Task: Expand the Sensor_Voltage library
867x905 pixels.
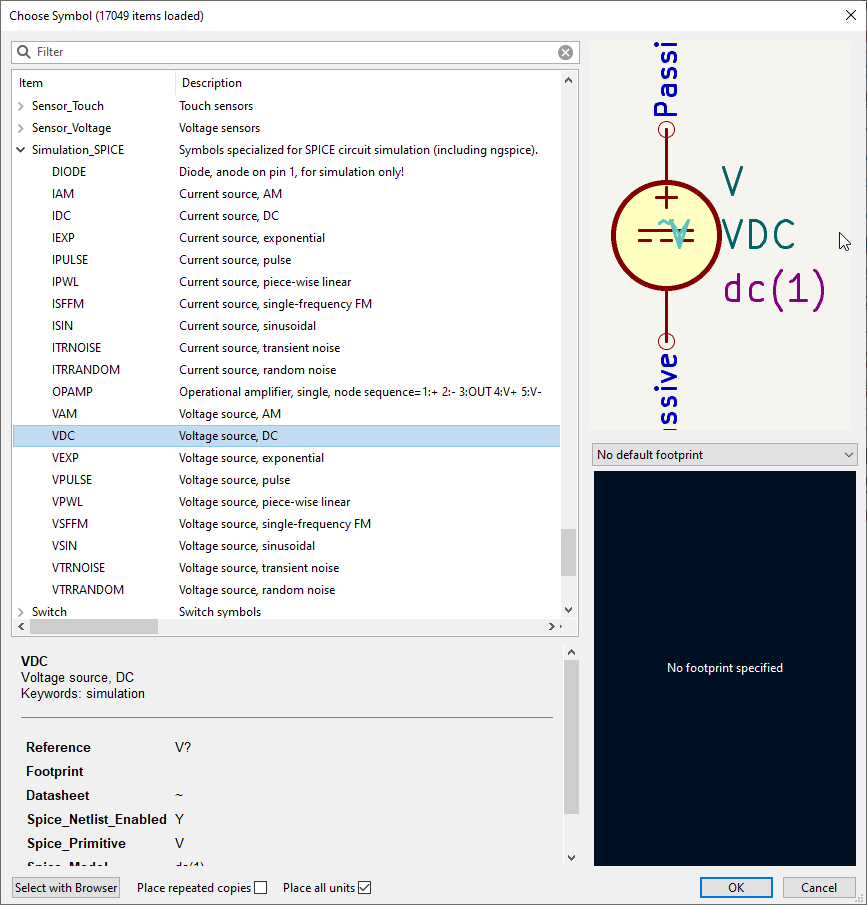Action: pyautogui.click(x=21, y=127)
